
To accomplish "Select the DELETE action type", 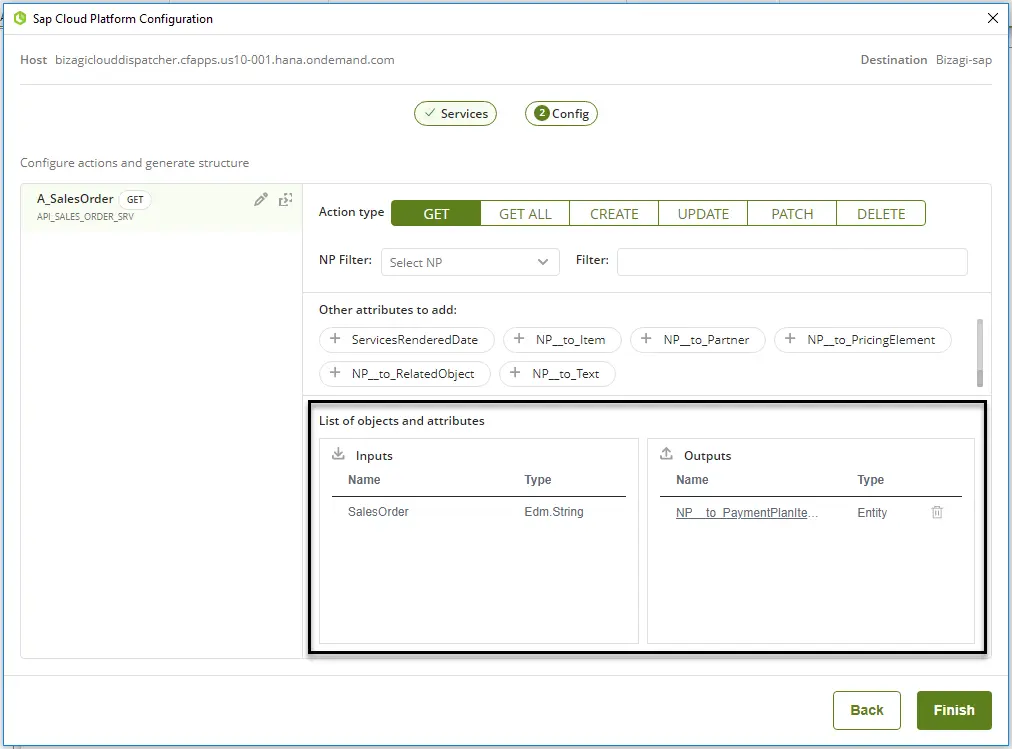I will (881, 214).
